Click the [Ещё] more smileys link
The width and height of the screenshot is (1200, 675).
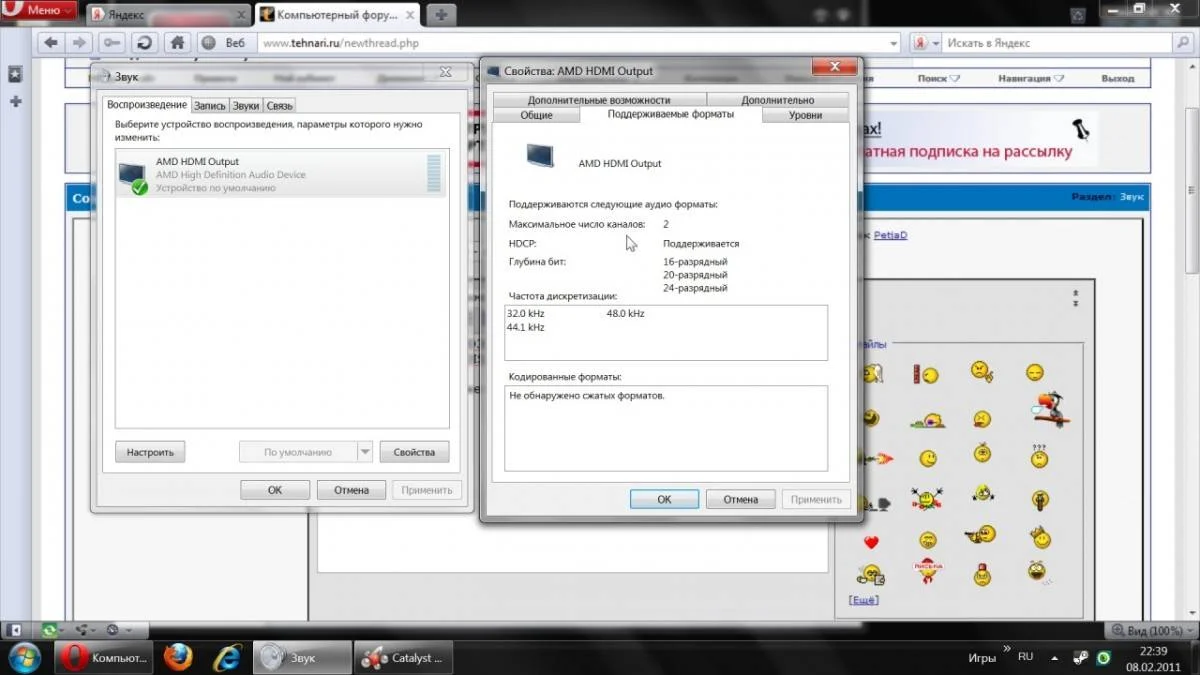click(863, 600)
